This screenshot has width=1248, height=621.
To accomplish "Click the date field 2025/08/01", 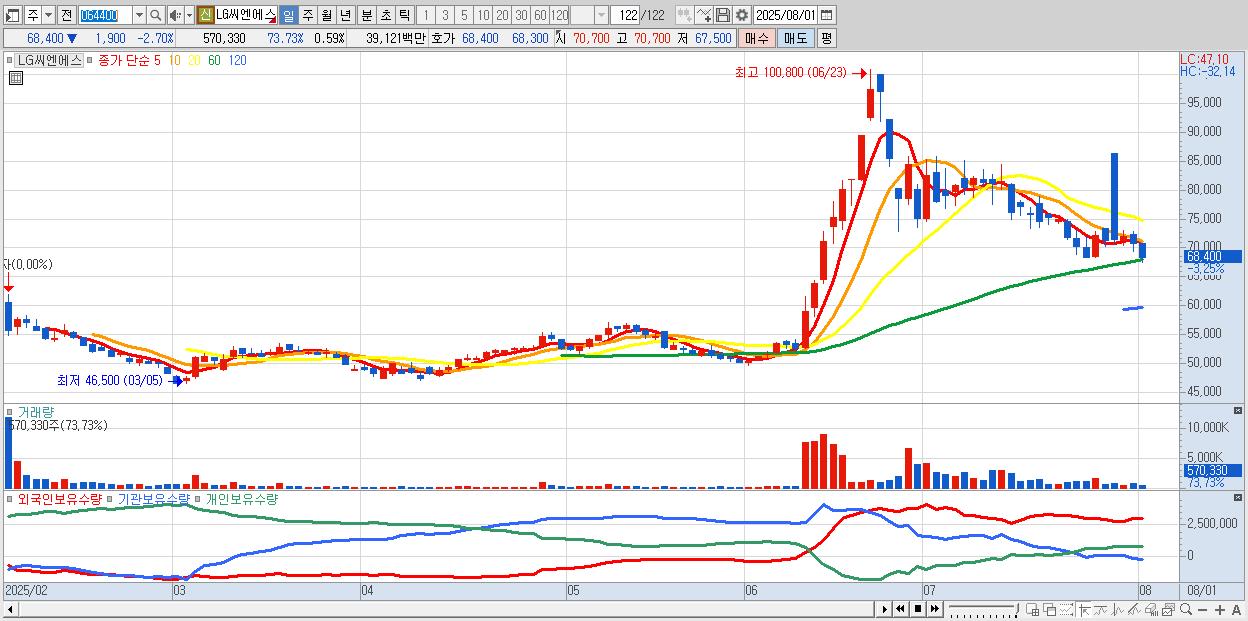I will tap(785, 15).
